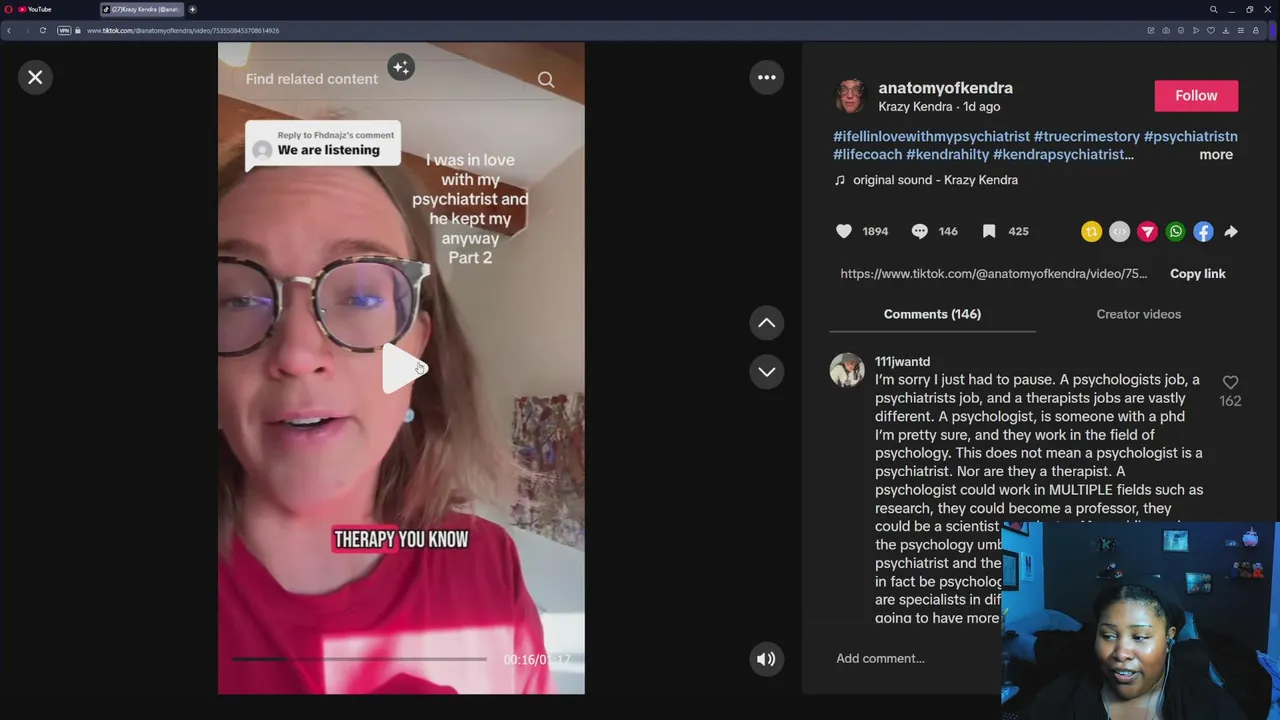Open hashtag #kendrahilty
This screenshot has width=1280, height=720.
[x=947, y=154]
